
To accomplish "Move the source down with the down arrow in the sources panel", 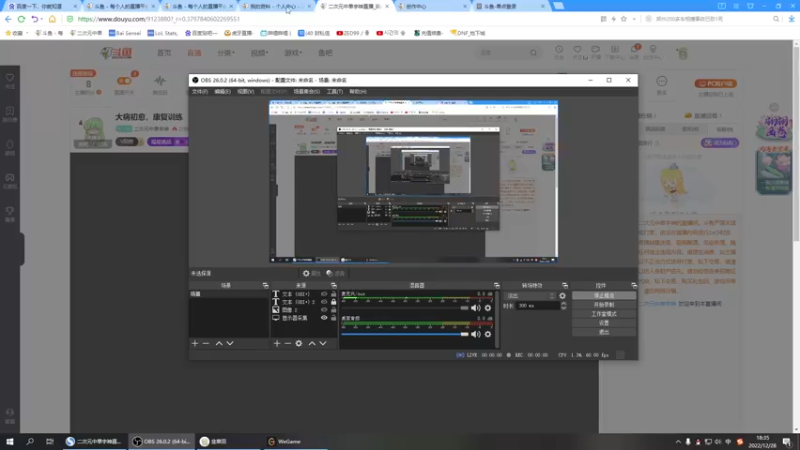I will [323, 343].
